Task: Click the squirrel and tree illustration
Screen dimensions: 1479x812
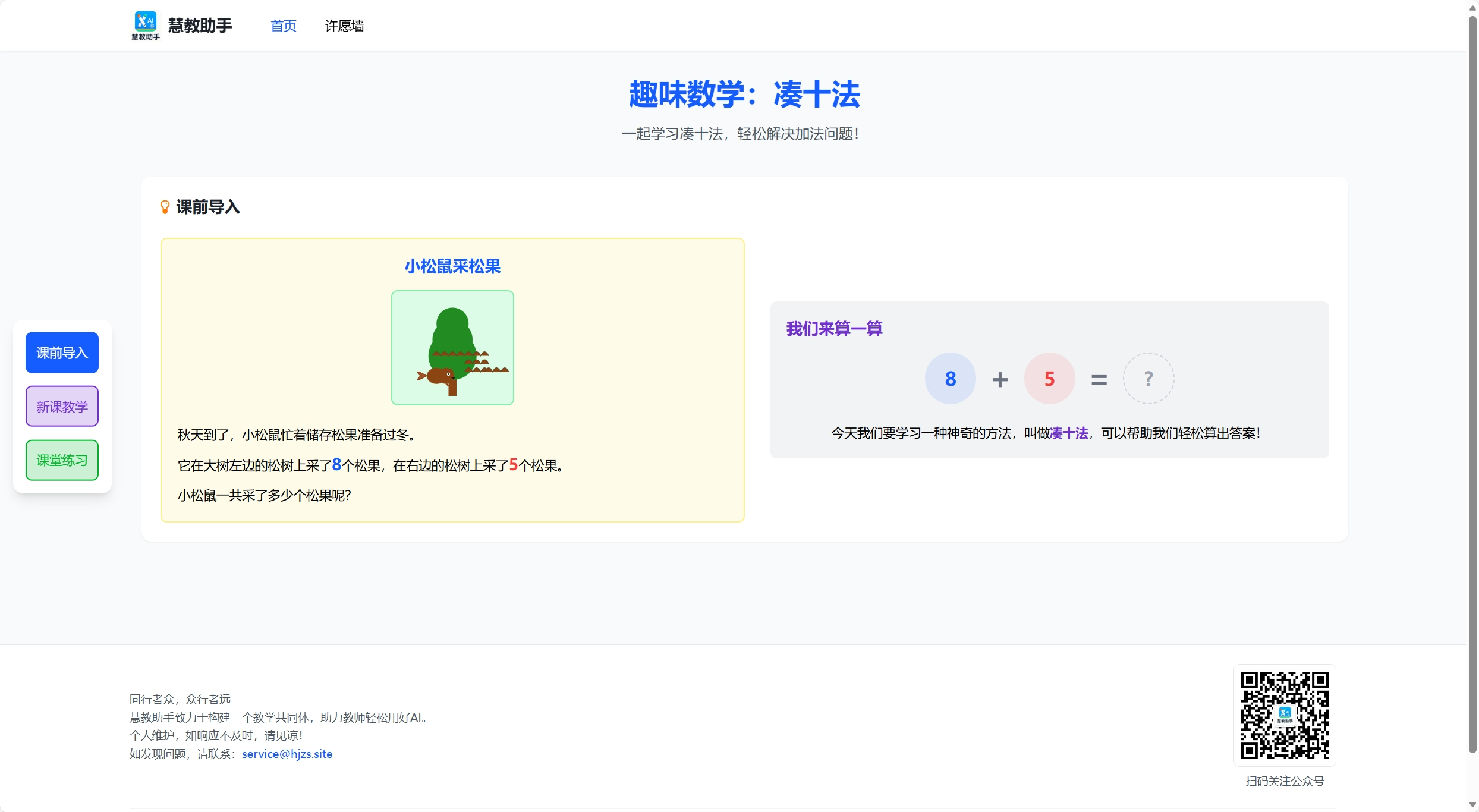Action: pyautogui.click(x=452, y=348)
